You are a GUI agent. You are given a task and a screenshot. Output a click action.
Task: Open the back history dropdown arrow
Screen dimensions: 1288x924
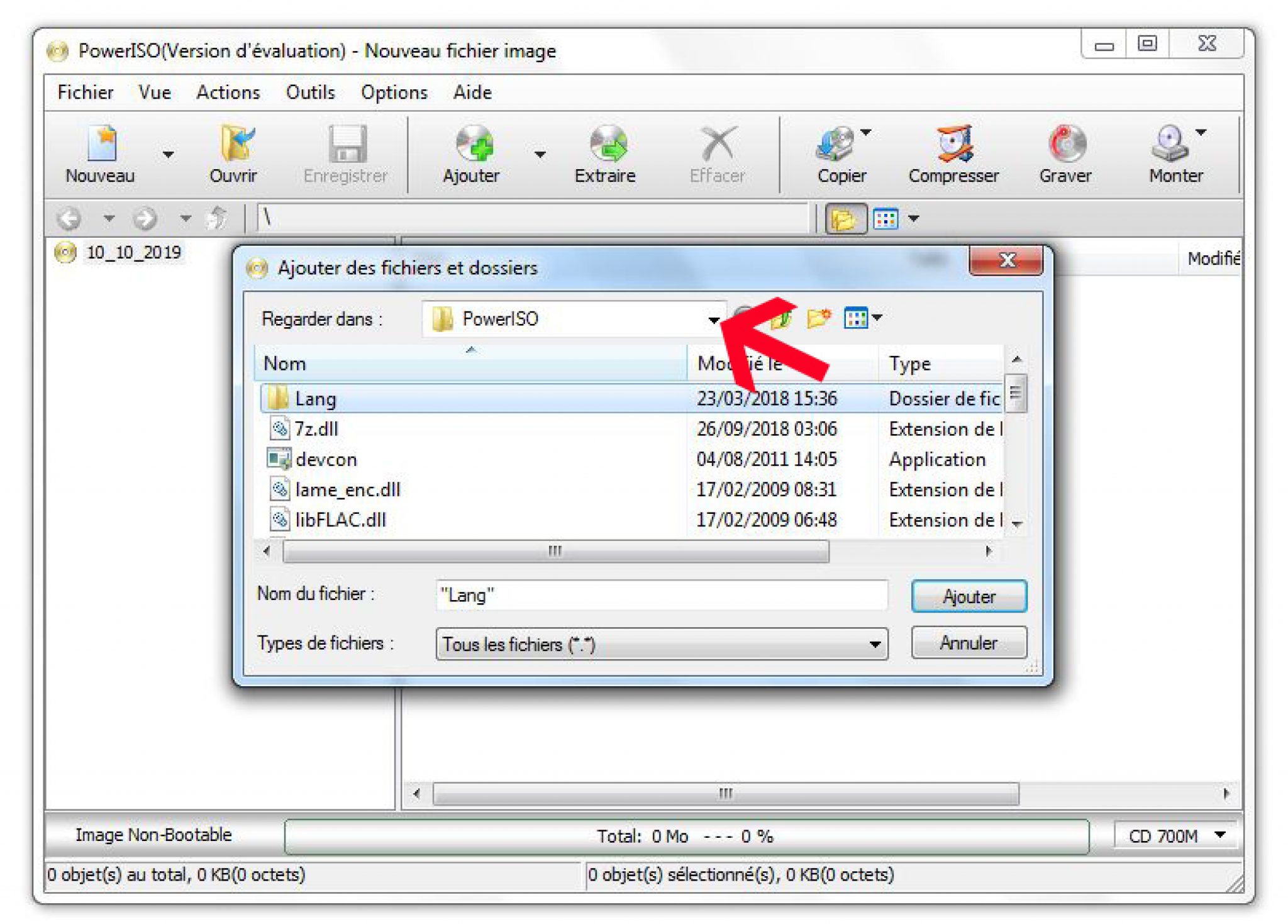pos(109,219)
